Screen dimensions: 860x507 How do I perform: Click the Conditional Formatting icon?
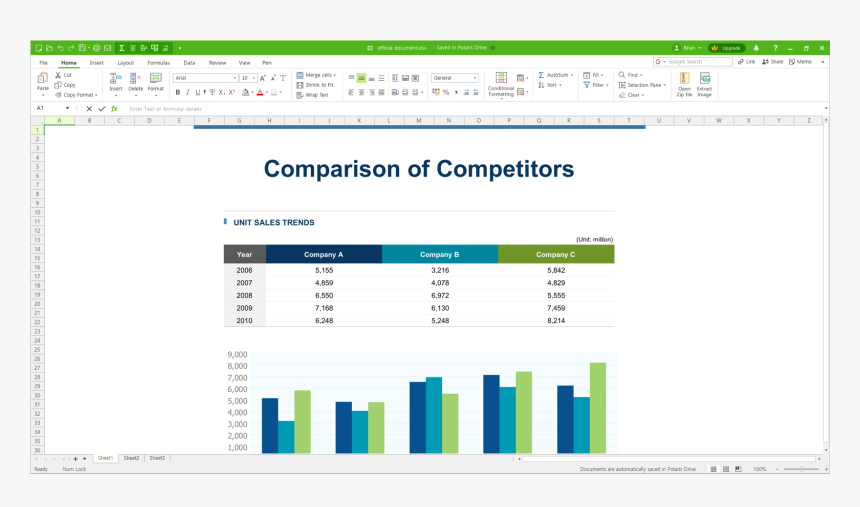click(x=501, y=79)
